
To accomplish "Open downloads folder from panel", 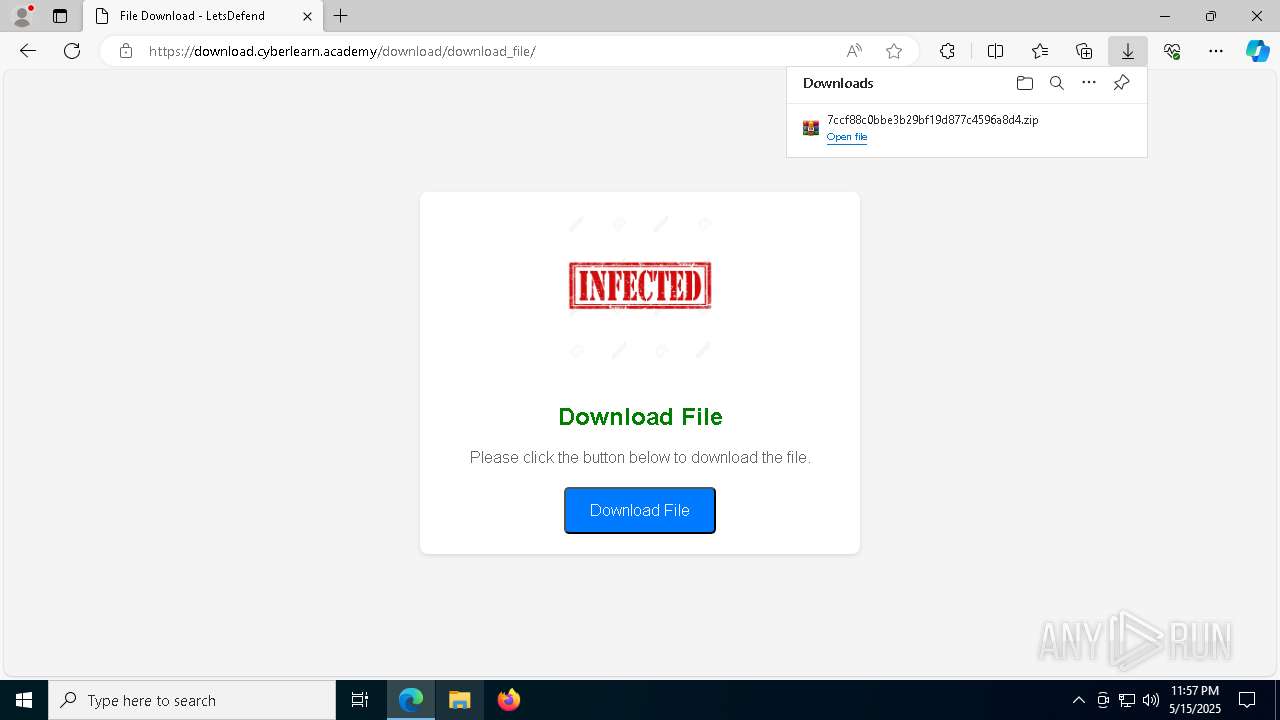I will click(x=1024, y=83).
